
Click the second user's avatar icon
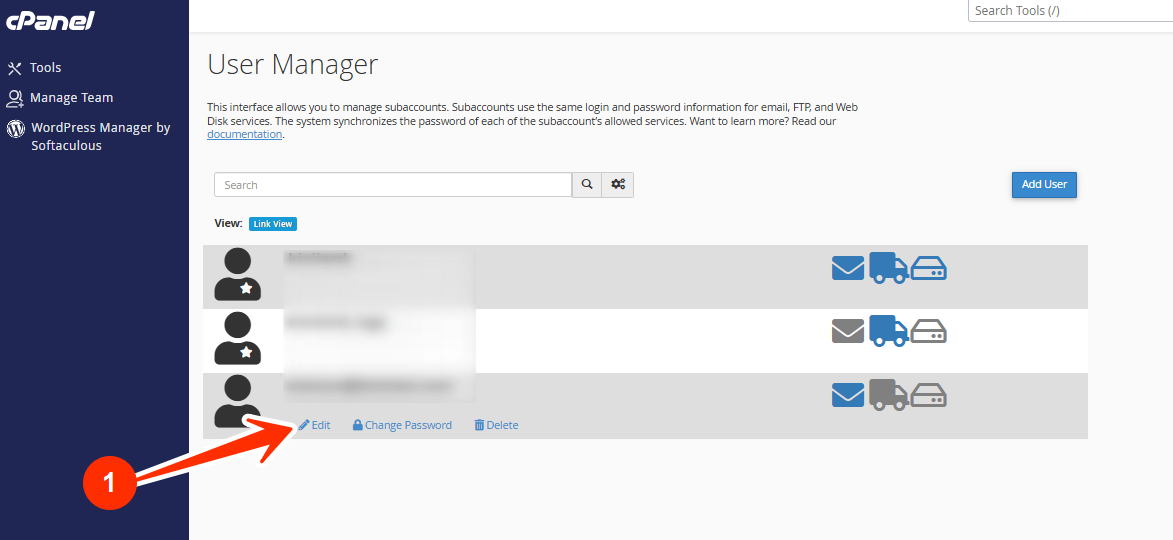tap(237, 339)
